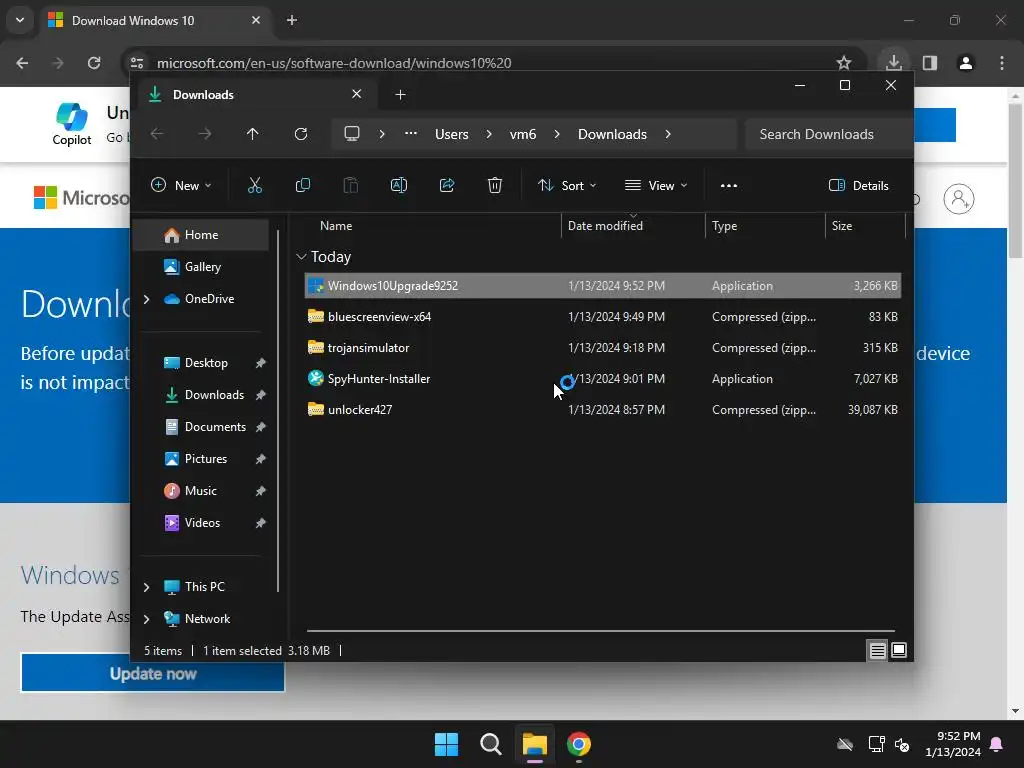The height and width of the screenshot is (768, 1024).
Task: Switch to large thumbnails view icon in status bar
Action: [899, 650]
